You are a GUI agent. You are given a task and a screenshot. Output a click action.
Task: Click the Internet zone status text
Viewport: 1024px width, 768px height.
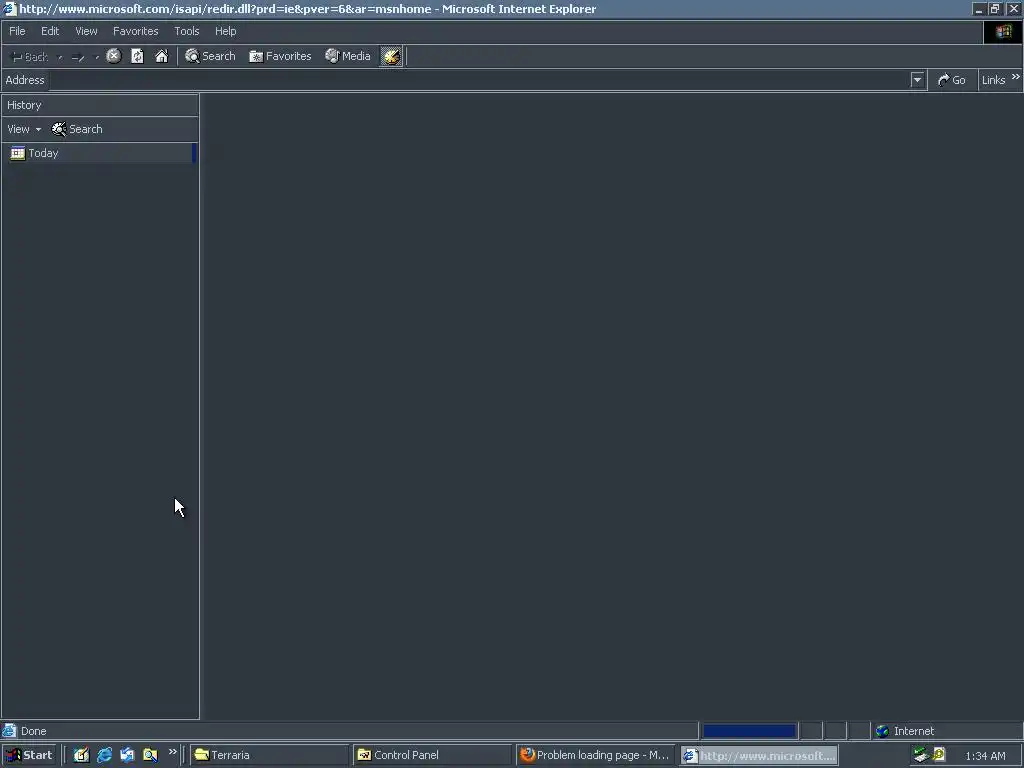[914, 731]
